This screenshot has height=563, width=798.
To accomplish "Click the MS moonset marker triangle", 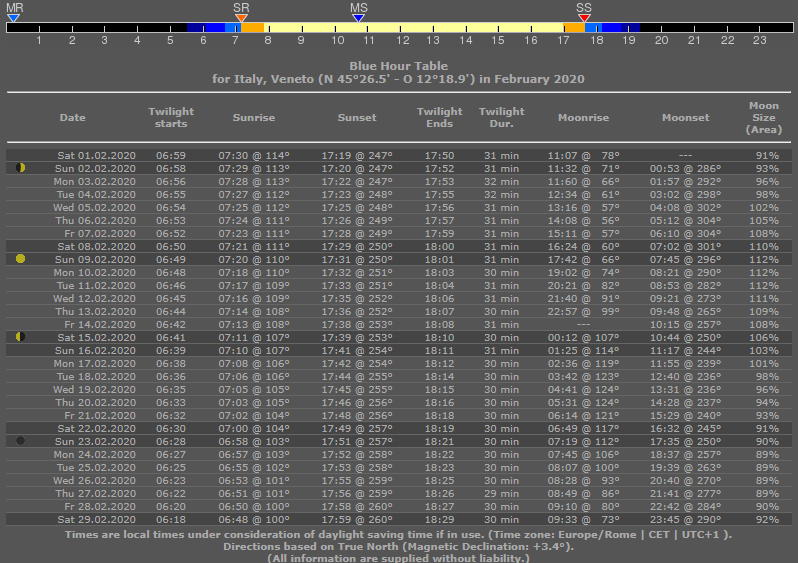I will pos(358,17).
